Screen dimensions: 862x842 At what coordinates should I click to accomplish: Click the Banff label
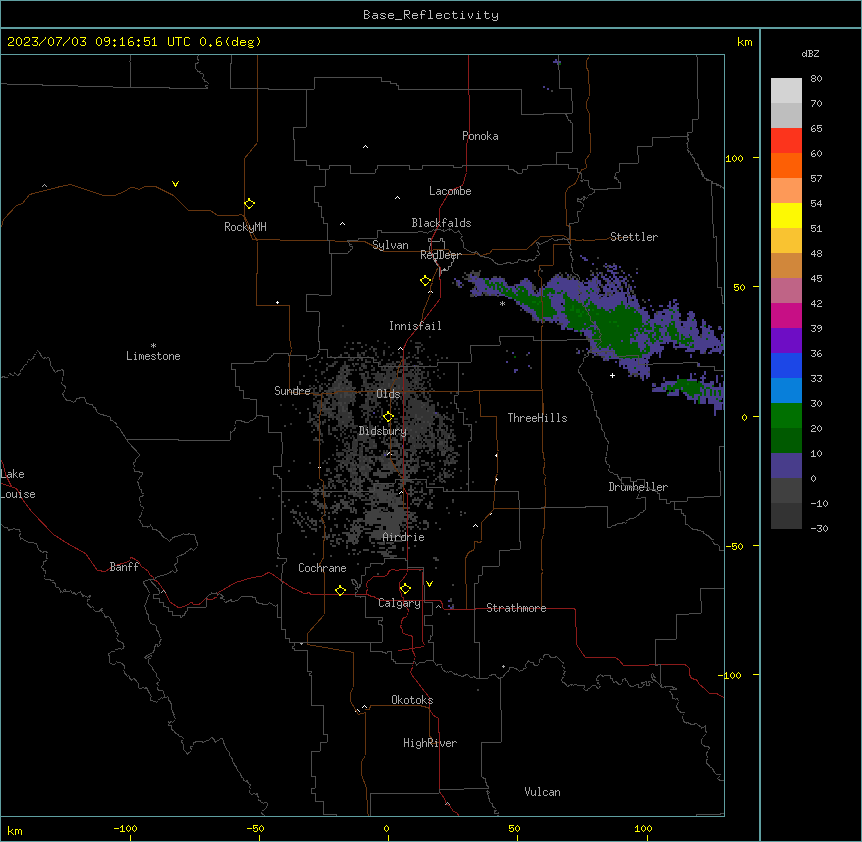[x=124, y=567]
